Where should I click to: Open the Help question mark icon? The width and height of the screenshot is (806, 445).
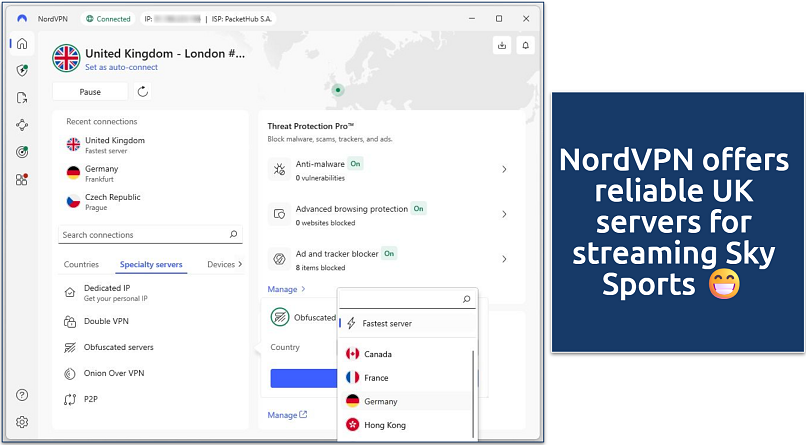(x=22, y=395)
